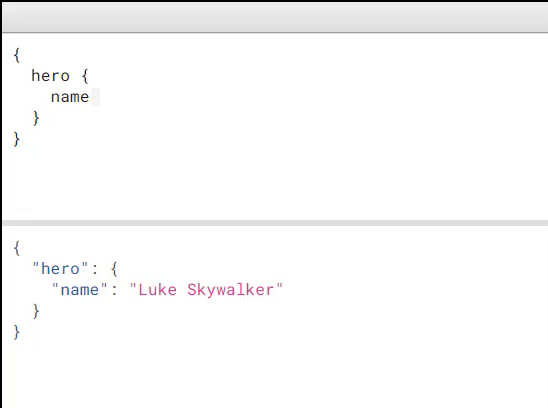Select the "name" key in the JSON result

(x=80, y=290)
